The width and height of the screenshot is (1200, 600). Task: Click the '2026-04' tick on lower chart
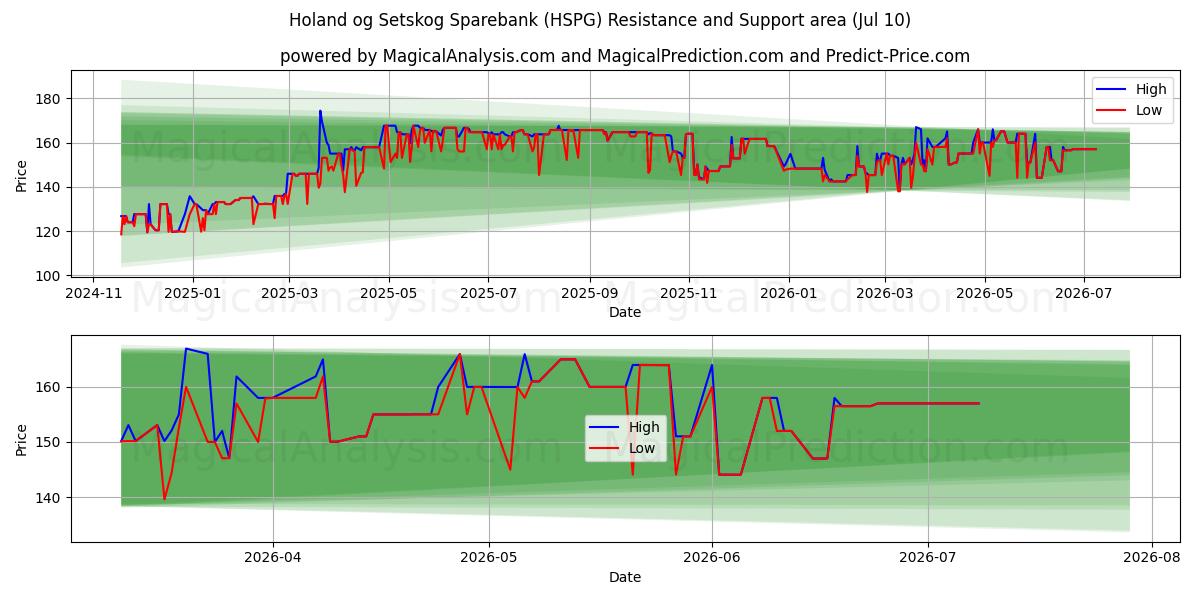(273, 559)
